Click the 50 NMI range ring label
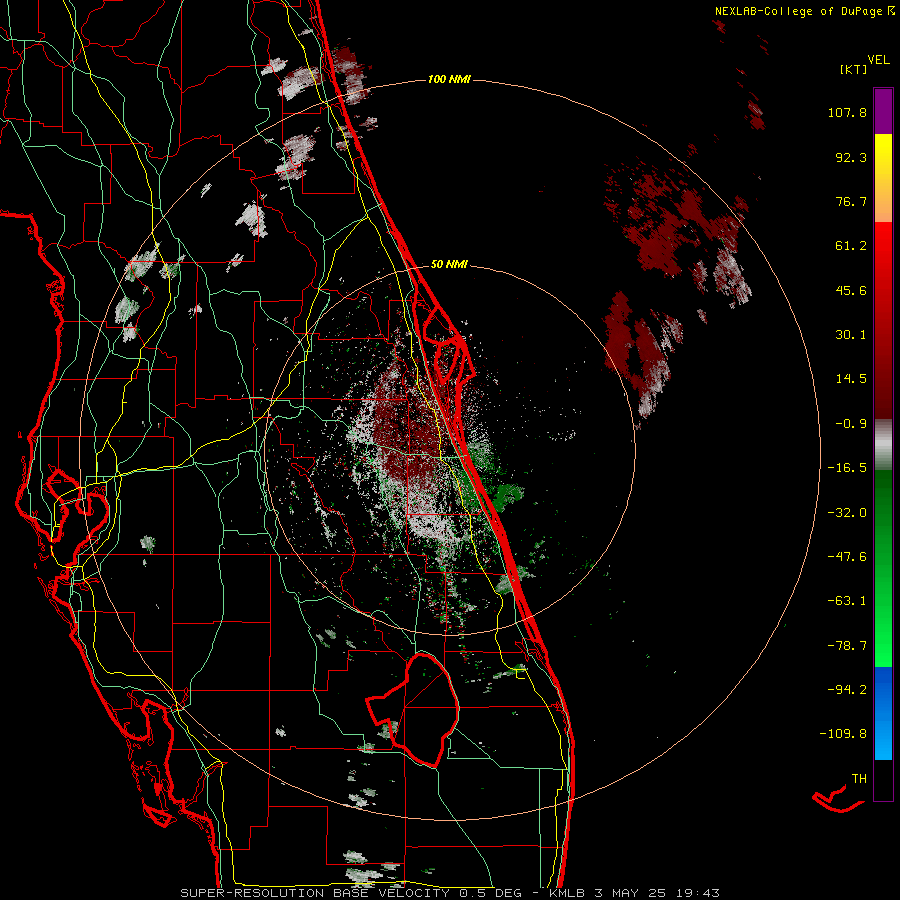 point(449,264)
